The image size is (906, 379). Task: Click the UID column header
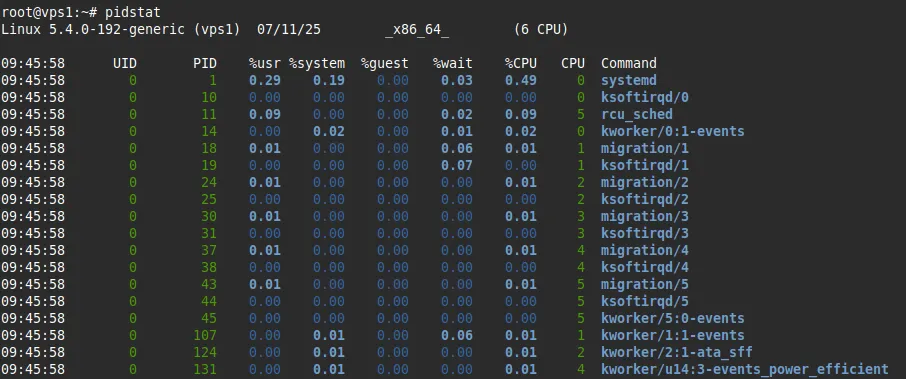125,63
